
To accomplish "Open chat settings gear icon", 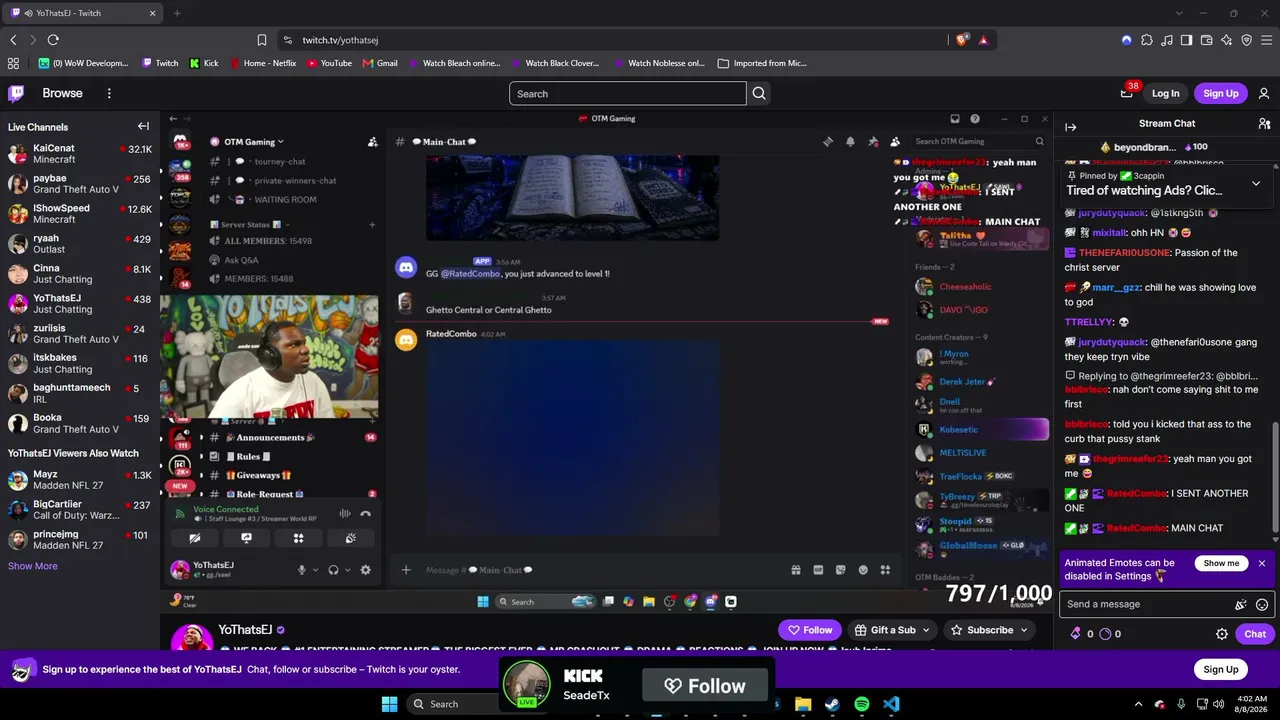I will point(1221,634).
